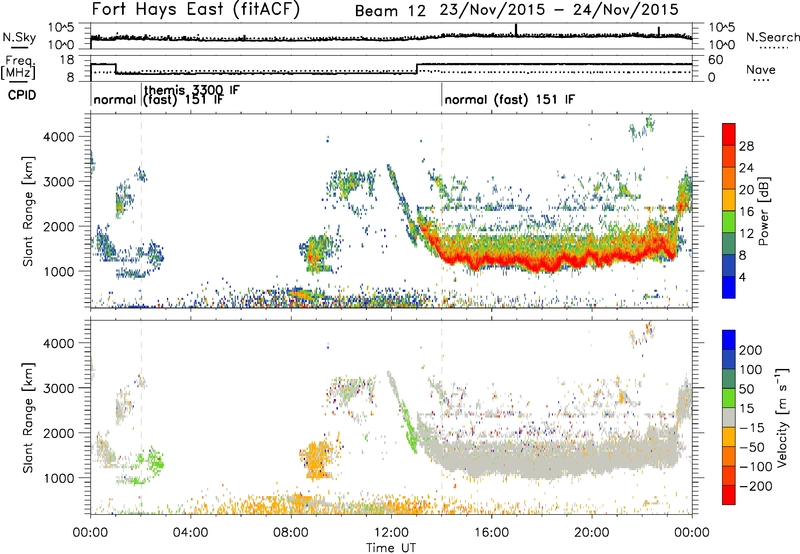Click the date range '23/Nov/2015 – 24/Nov/2015'
This screenshot has width=800, height=554.
pos(559,10)
